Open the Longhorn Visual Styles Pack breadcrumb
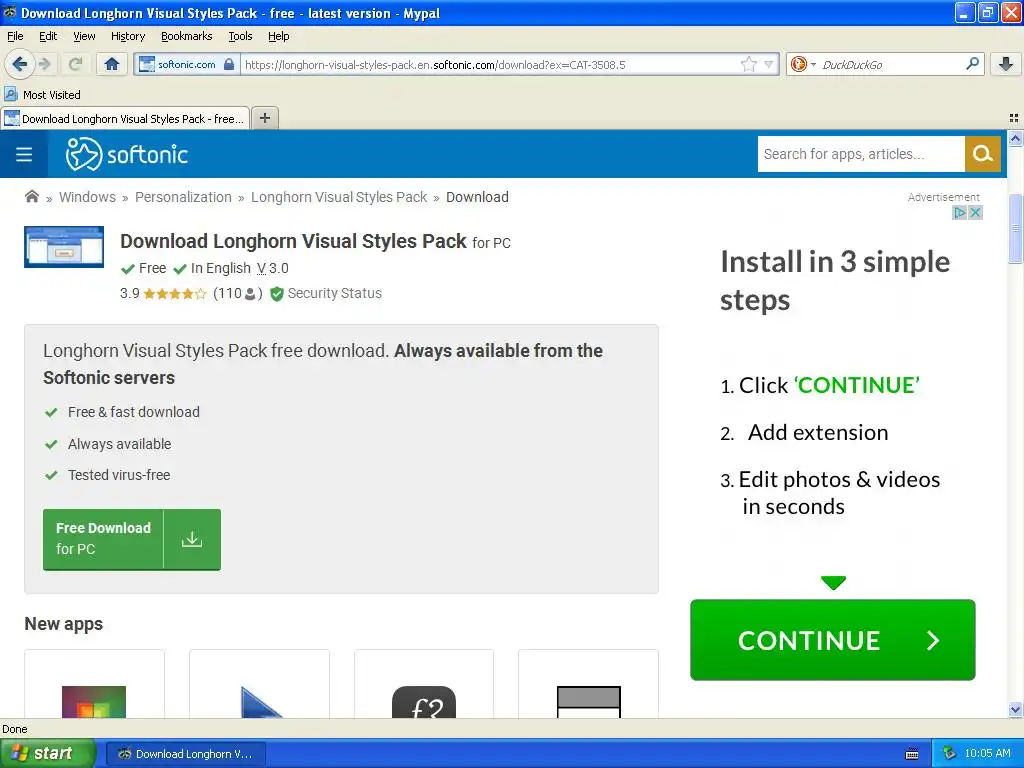The height and width of the screenshot is (768, 1024). pyautogui.click(x=338, y=197)
